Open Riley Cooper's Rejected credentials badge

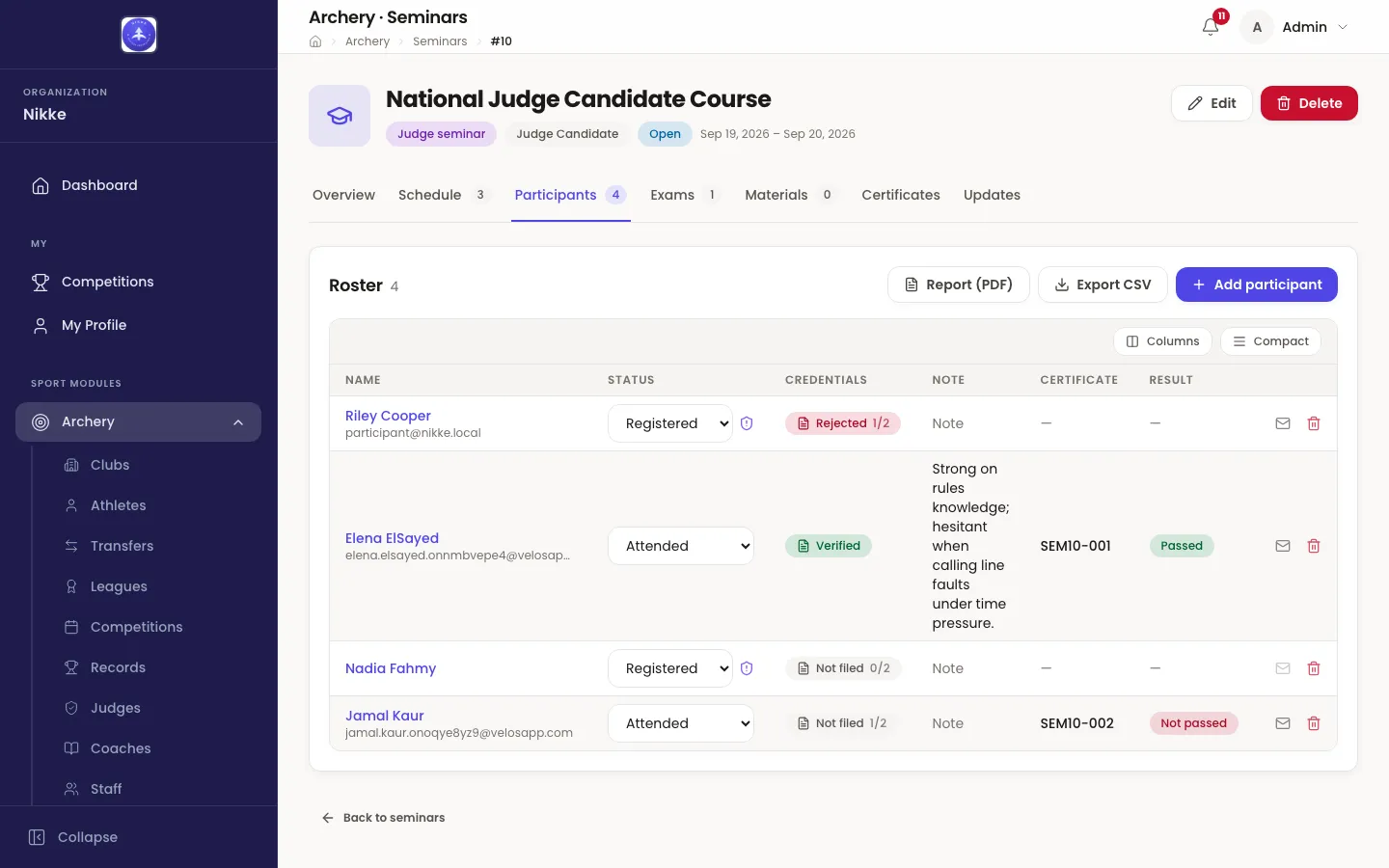pos(843,423)
